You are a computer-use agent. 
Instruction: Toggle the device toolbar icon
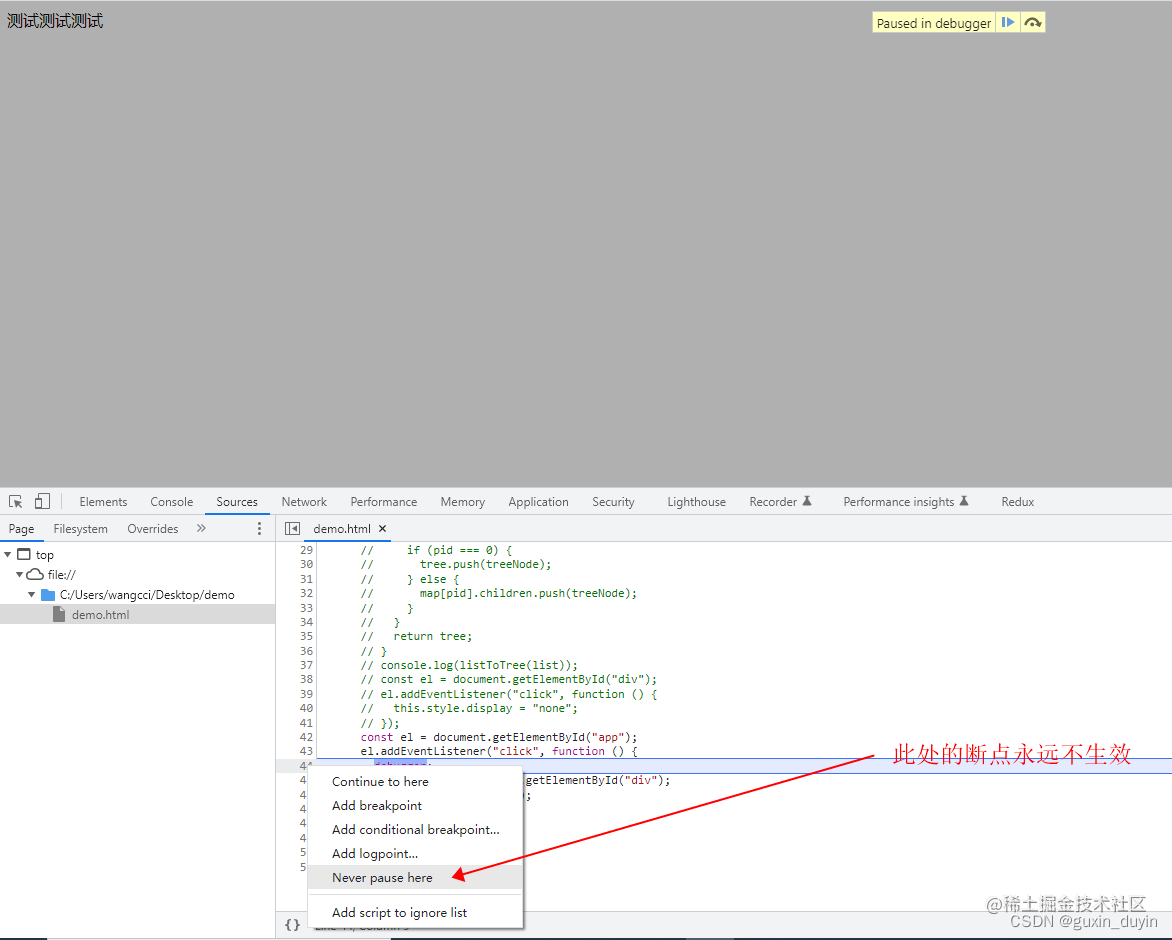42,501
